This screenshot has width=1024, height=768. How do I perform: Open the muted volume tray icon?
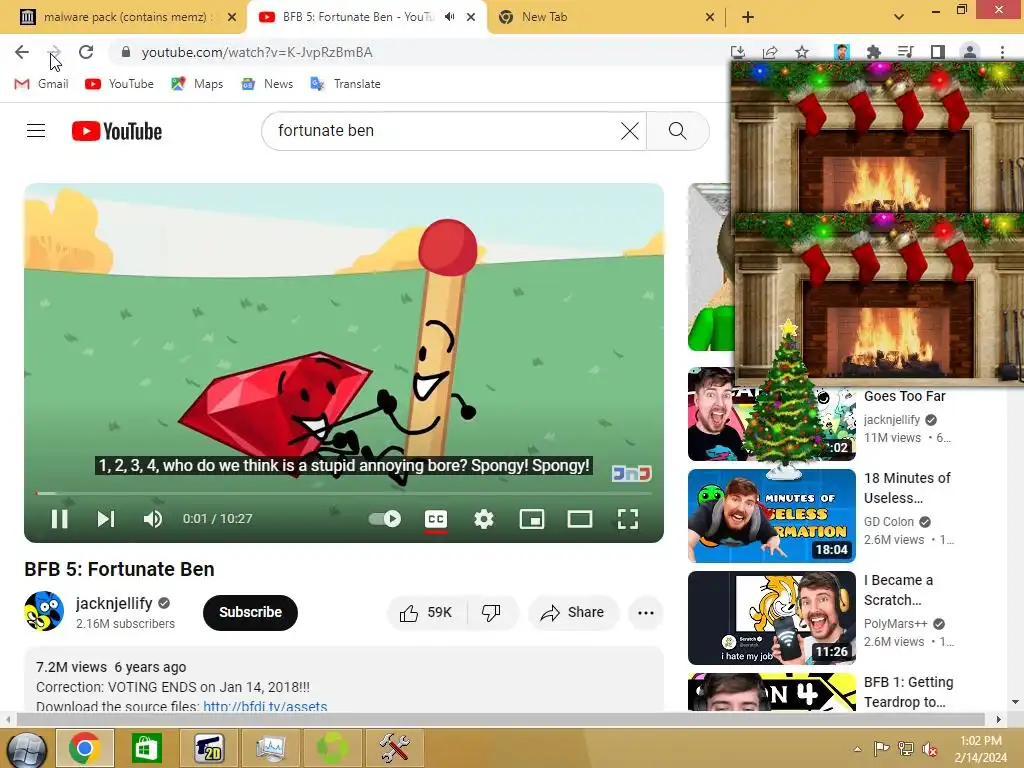pyautogui.click(x=929, y=749)
